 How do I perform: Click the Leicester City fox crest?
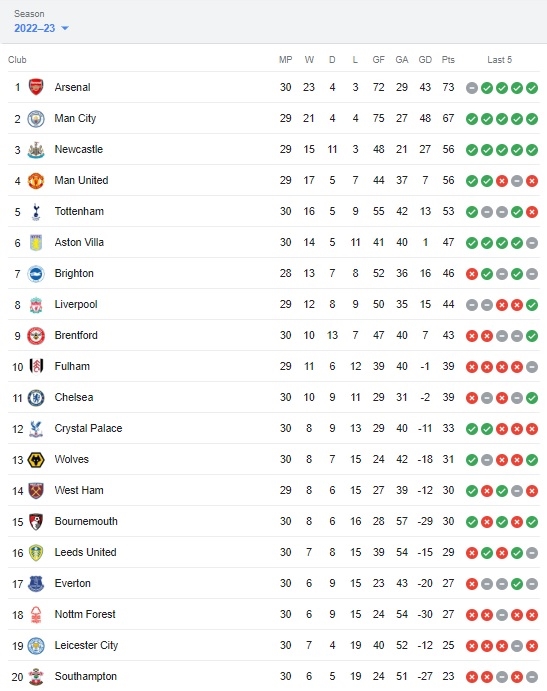pos(36,646)
